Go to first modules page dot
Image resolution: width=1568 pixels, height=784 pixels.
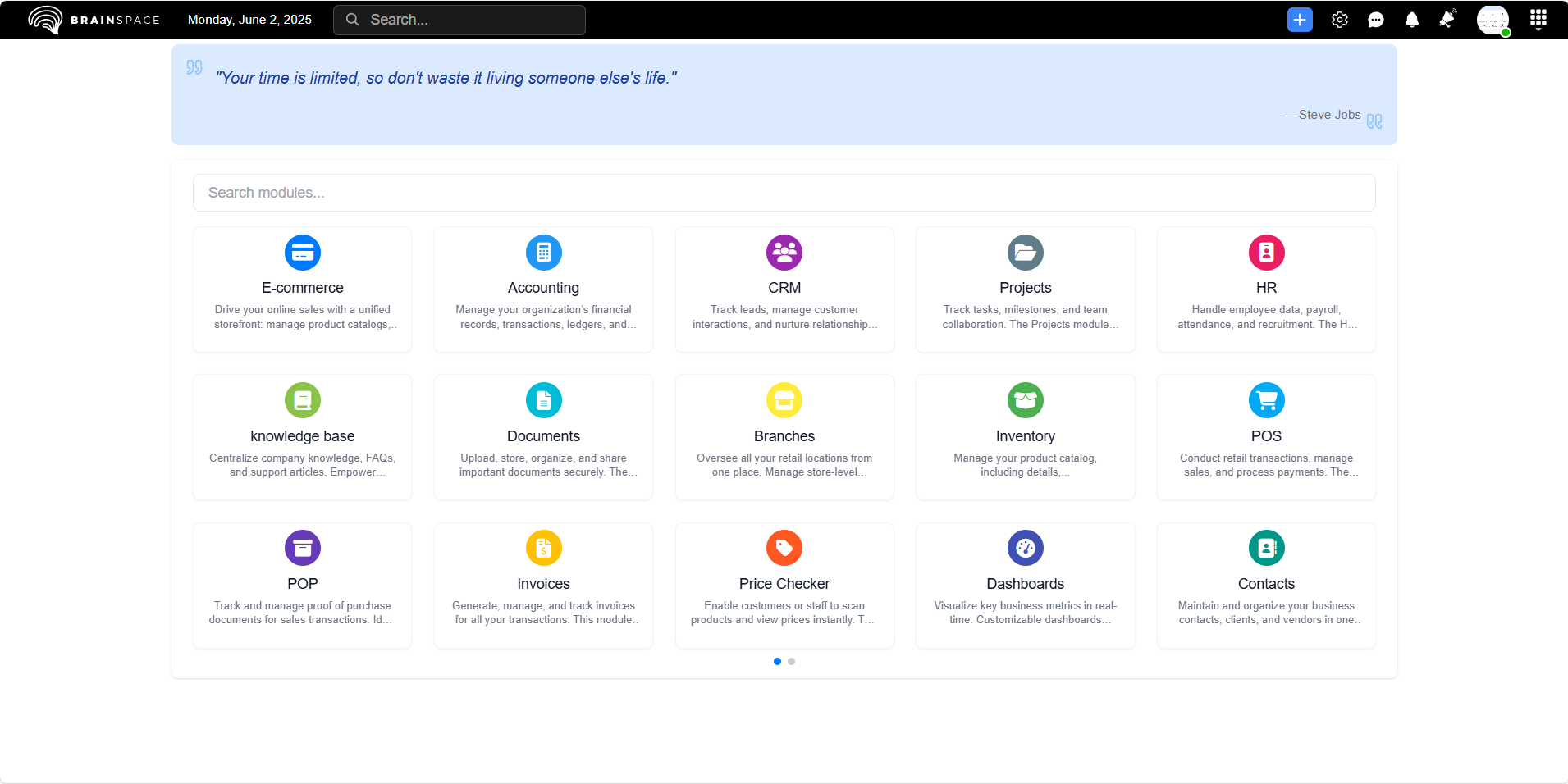777,661
